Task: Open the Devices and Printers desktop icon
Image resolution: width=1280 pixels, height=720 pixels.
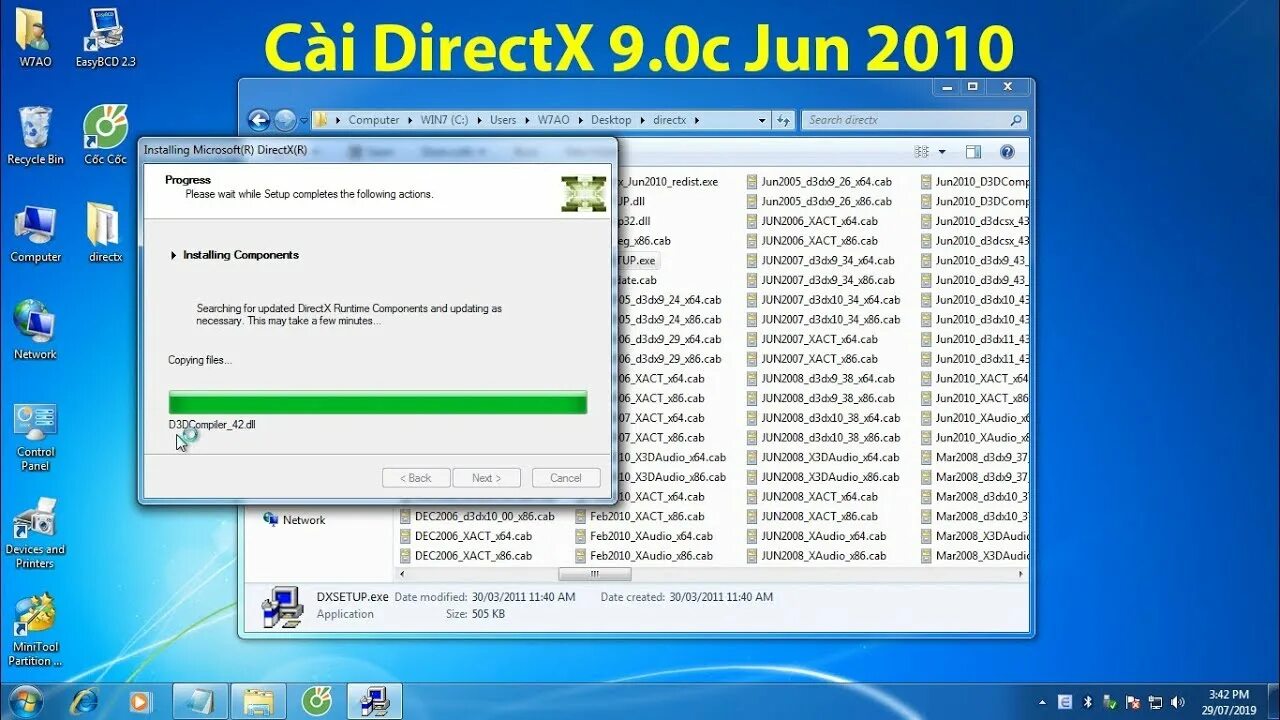Action: pos(35,534)
